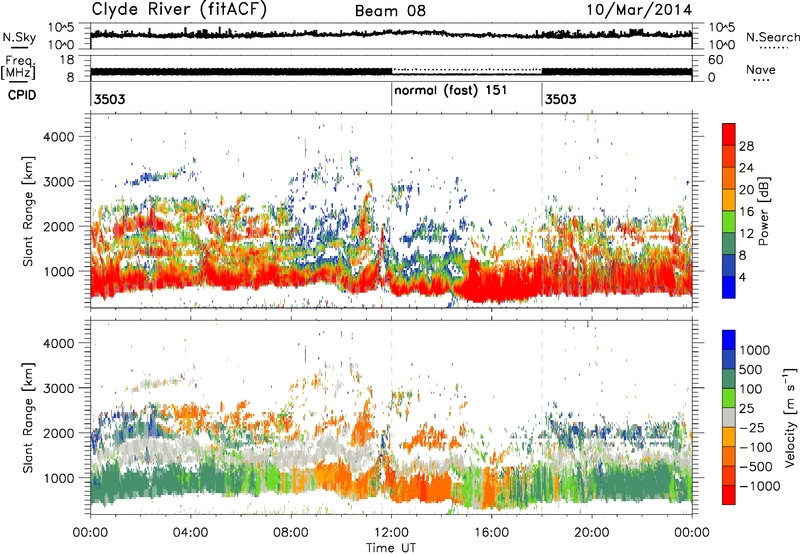
Task: Click the '60' Nave axis tick label
Action: [716, 60]
